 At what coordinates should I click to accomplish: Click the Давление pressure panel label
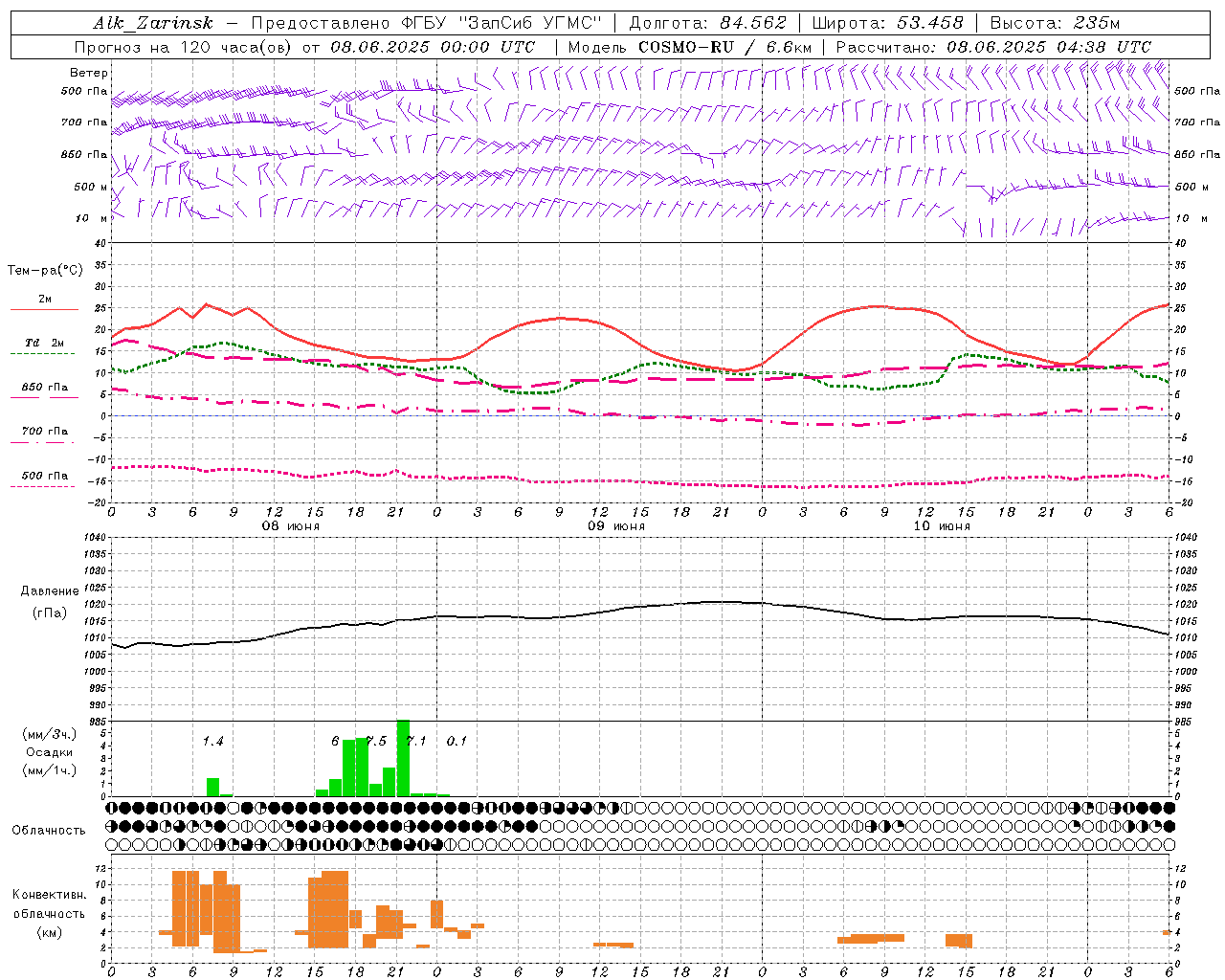(x=50, y=591)
